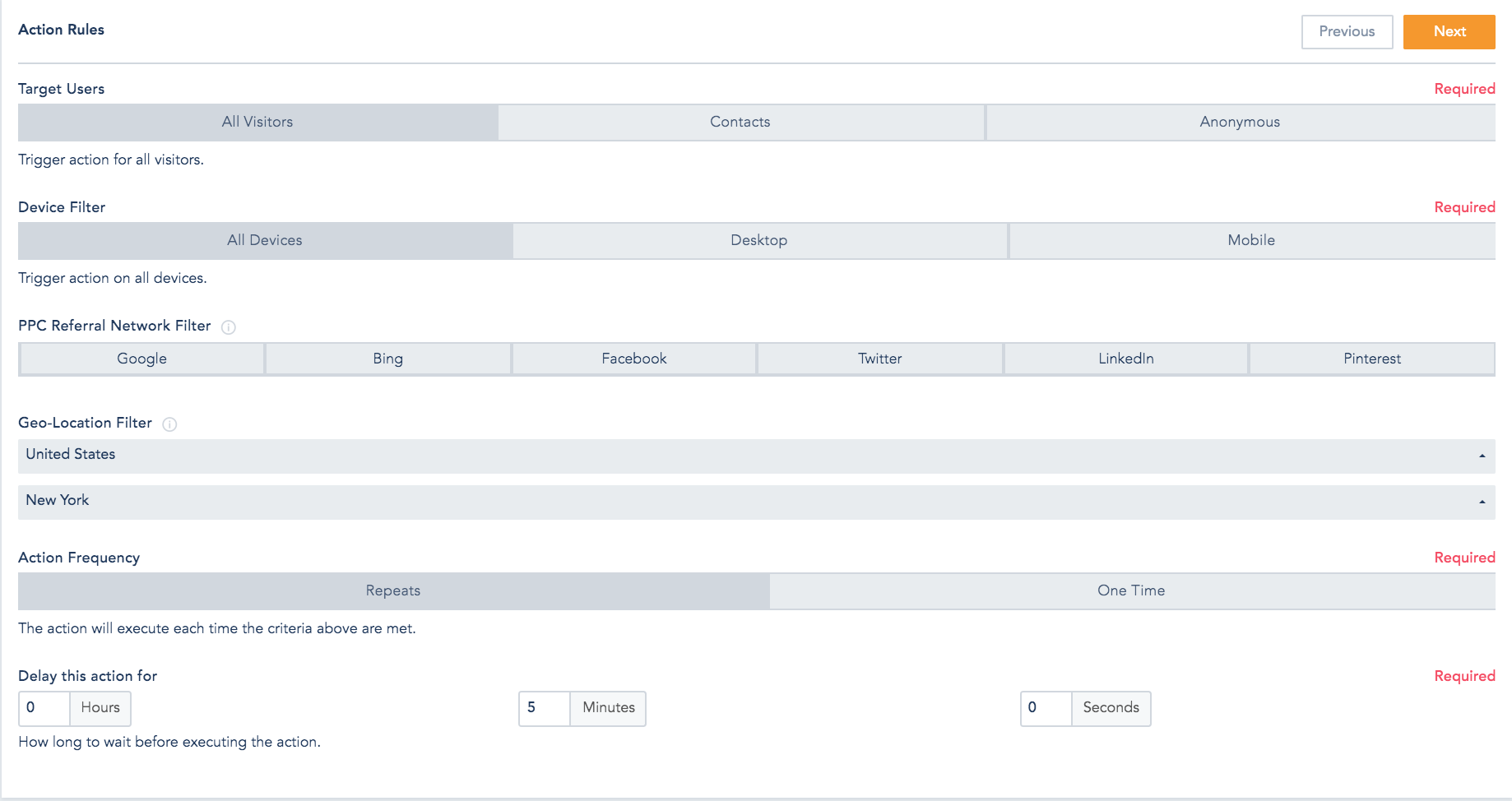Go to the Next step
Screen dimensions: 1512x801
point(1449,32)
